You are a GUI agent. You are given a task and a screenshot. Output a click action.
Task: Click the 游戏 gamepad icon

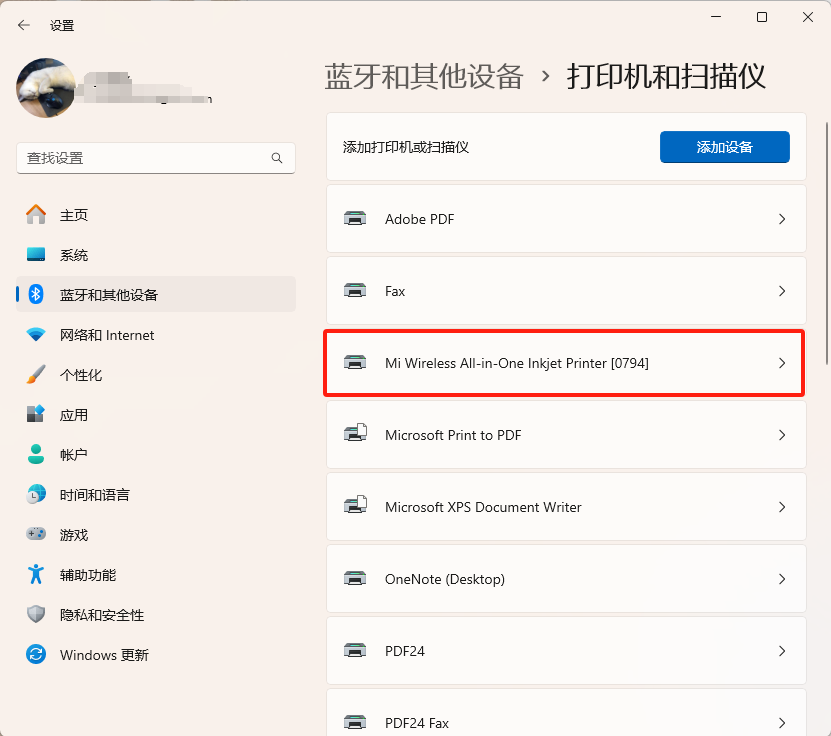(x=36, y=534)
